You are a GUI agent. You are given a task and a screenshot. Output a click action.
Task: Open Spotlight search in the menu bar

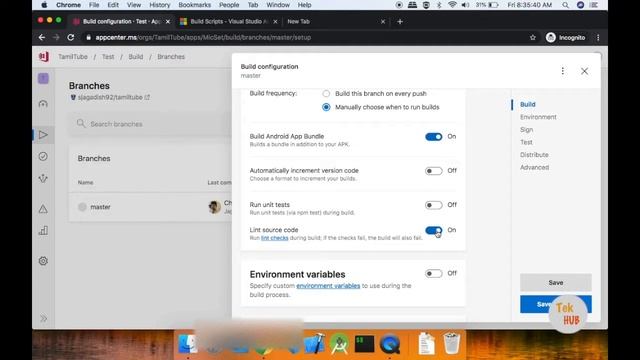click(565, 5)
